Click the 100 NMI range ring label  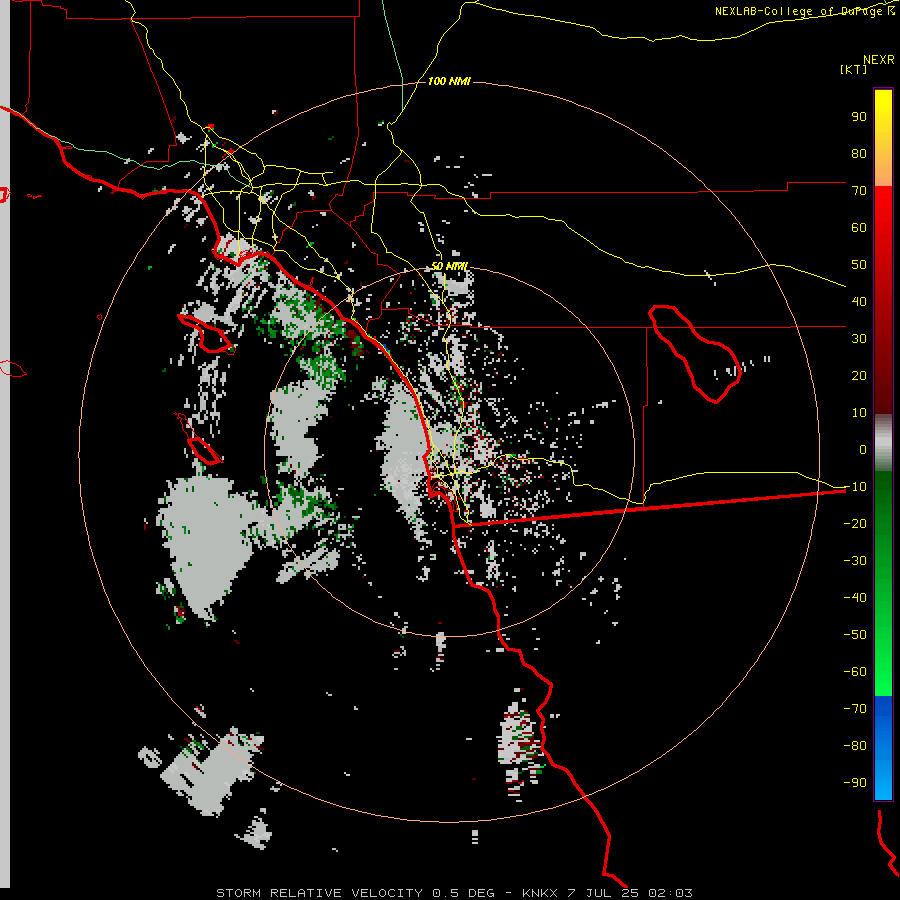click(x=449, y=81)
